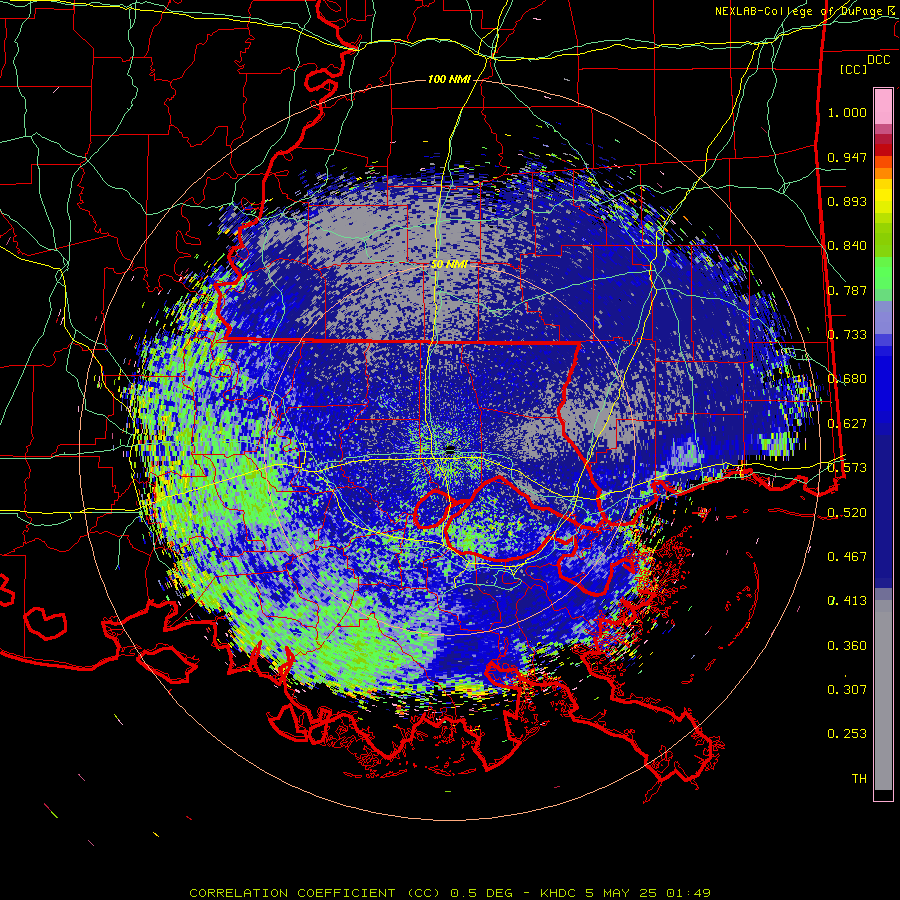The width and height of the screenshot is (900, 900).
Task: Select the 0.413 scale label
Action: pyautogui.click(x=847, y=601)
